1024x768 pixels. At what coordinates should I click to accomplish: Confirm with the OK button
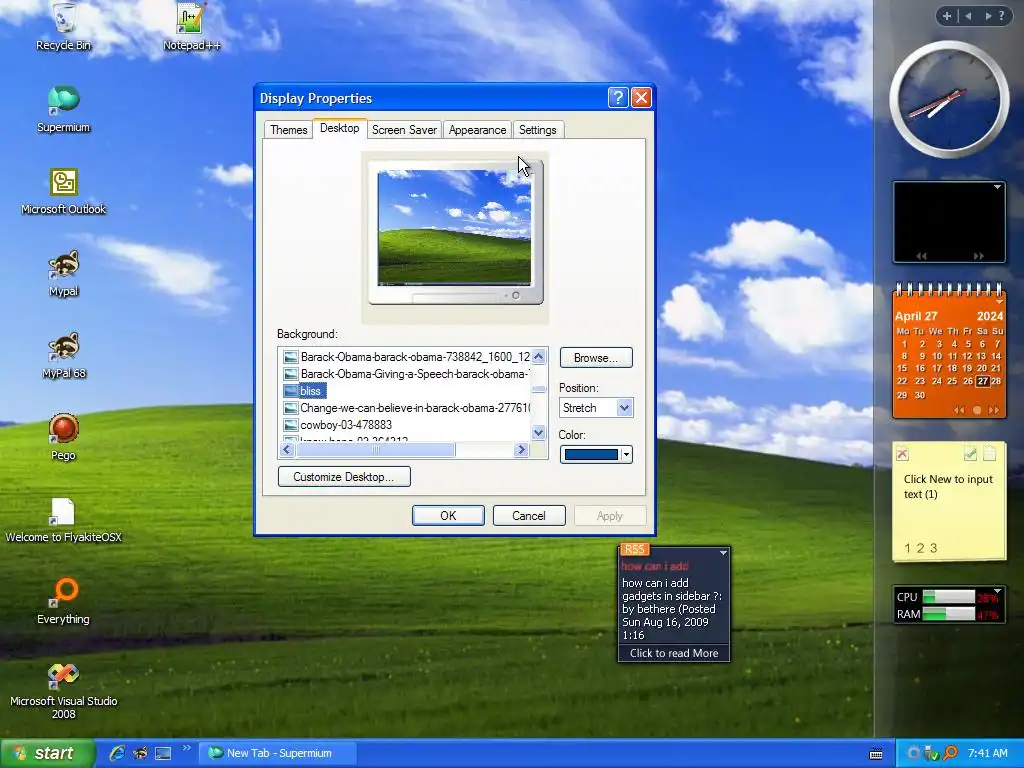448,515
